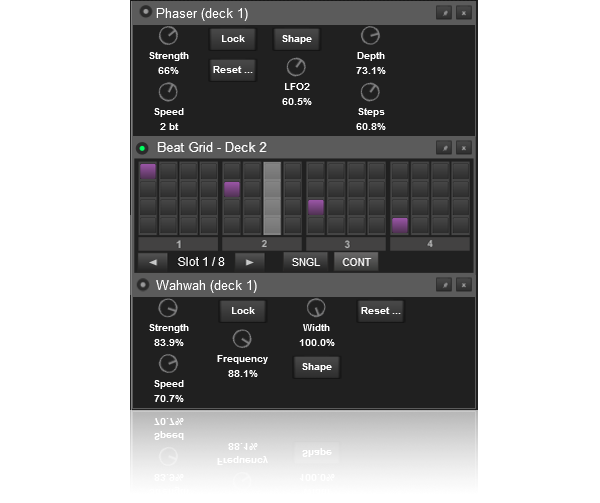Click the Wahwah Shape button
600x503 pixels.
coord(316,367)
